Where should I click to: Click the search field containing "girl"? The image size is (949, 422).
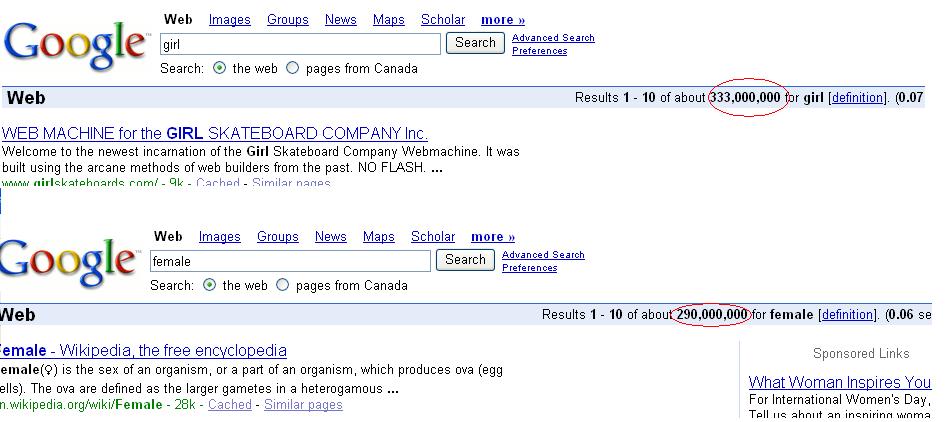(300, 44)
